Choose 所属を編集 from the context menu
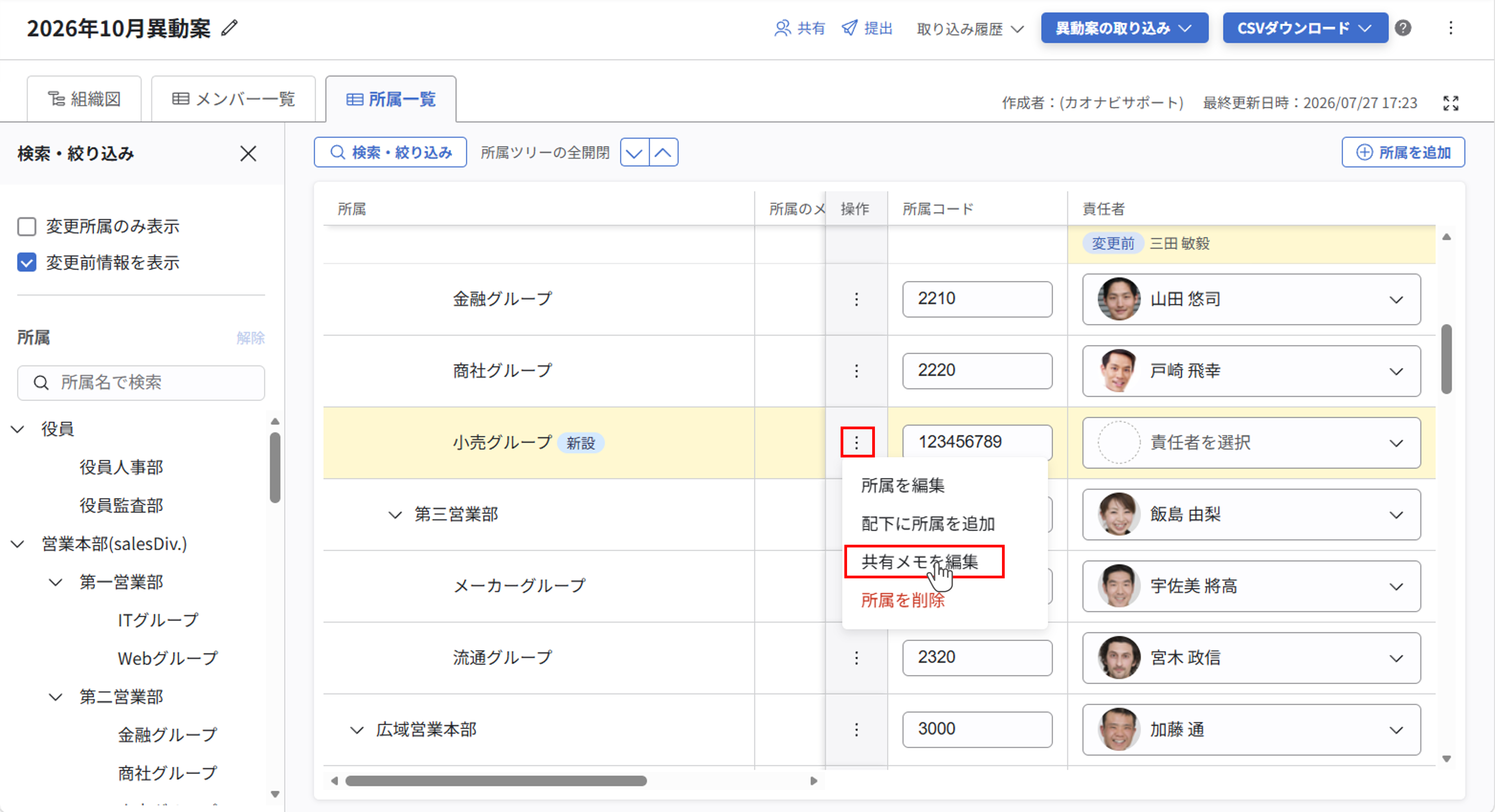Screen dimensions: 1495x812 click(902, 485)
